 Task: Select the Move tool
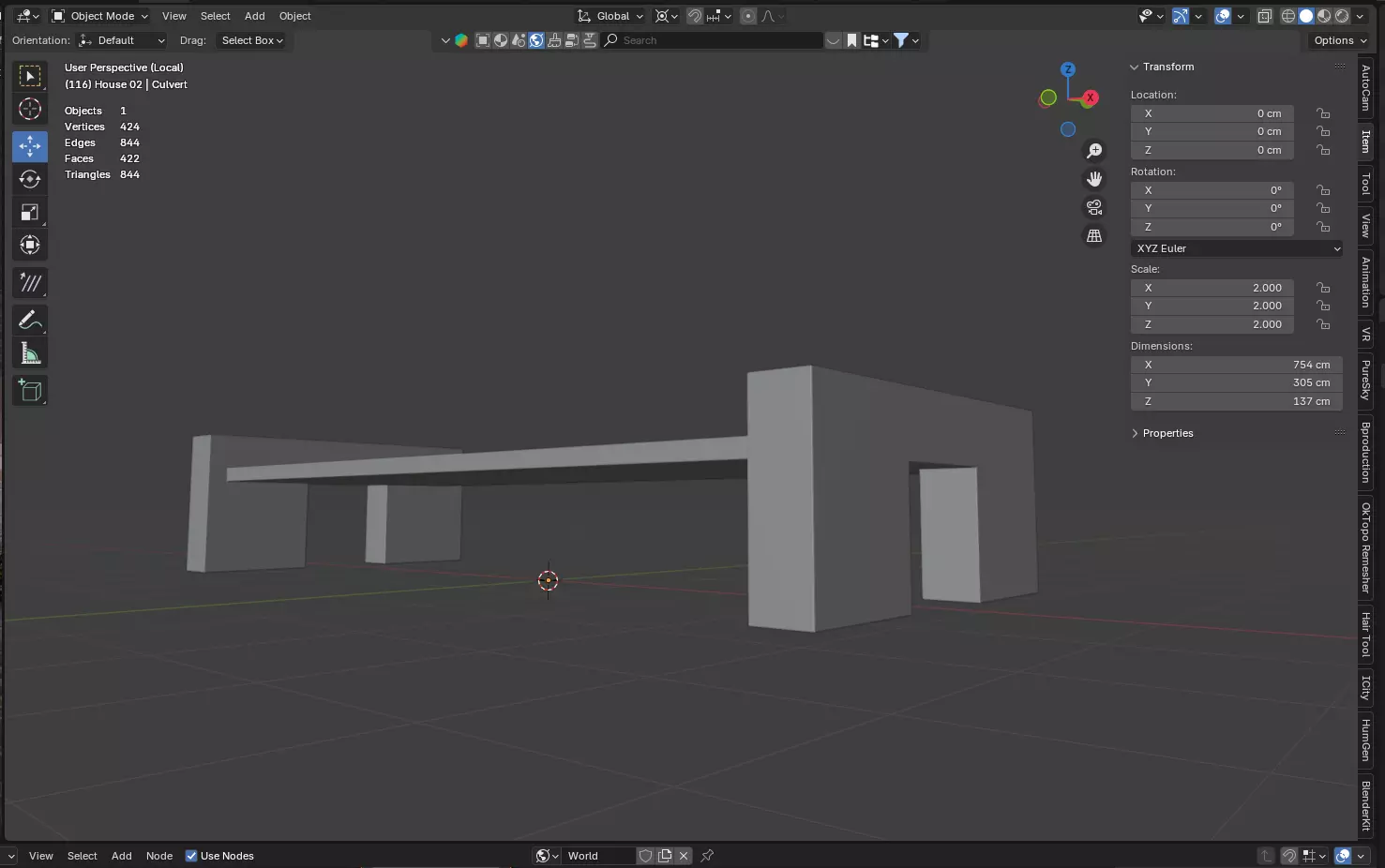point(30,146)
